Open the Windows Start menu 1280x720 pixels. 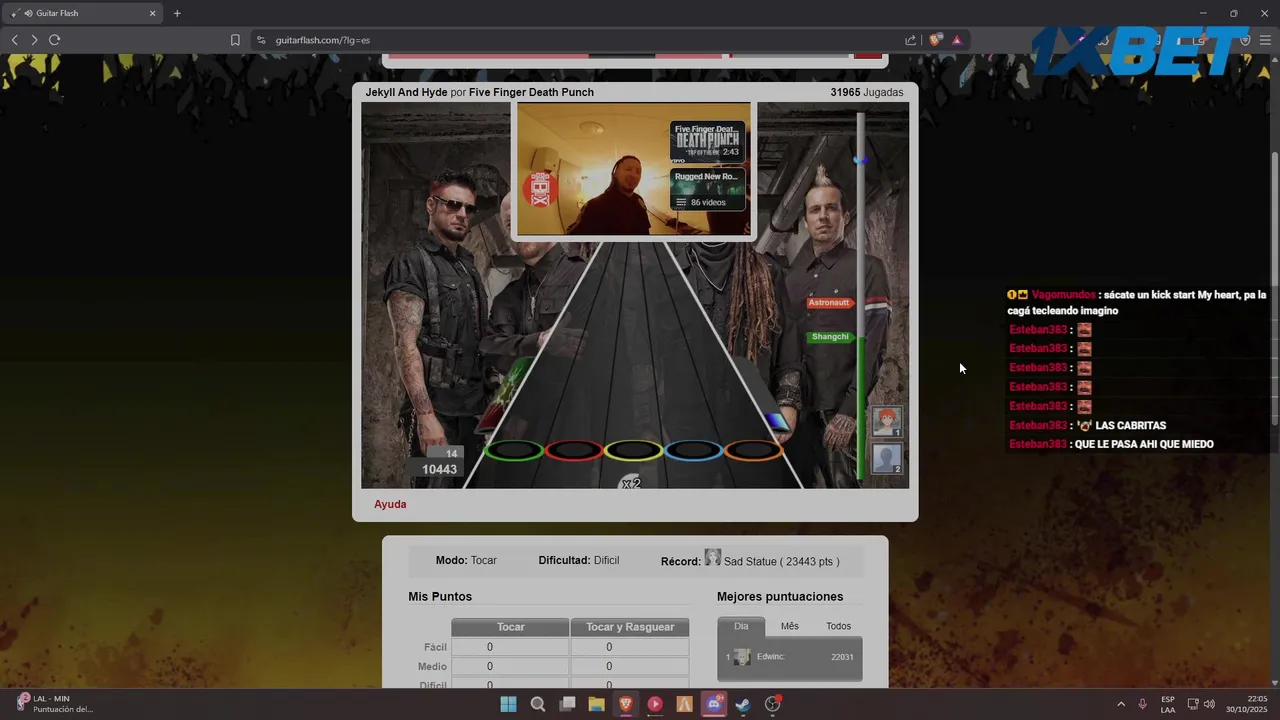[x=508, y=704]
